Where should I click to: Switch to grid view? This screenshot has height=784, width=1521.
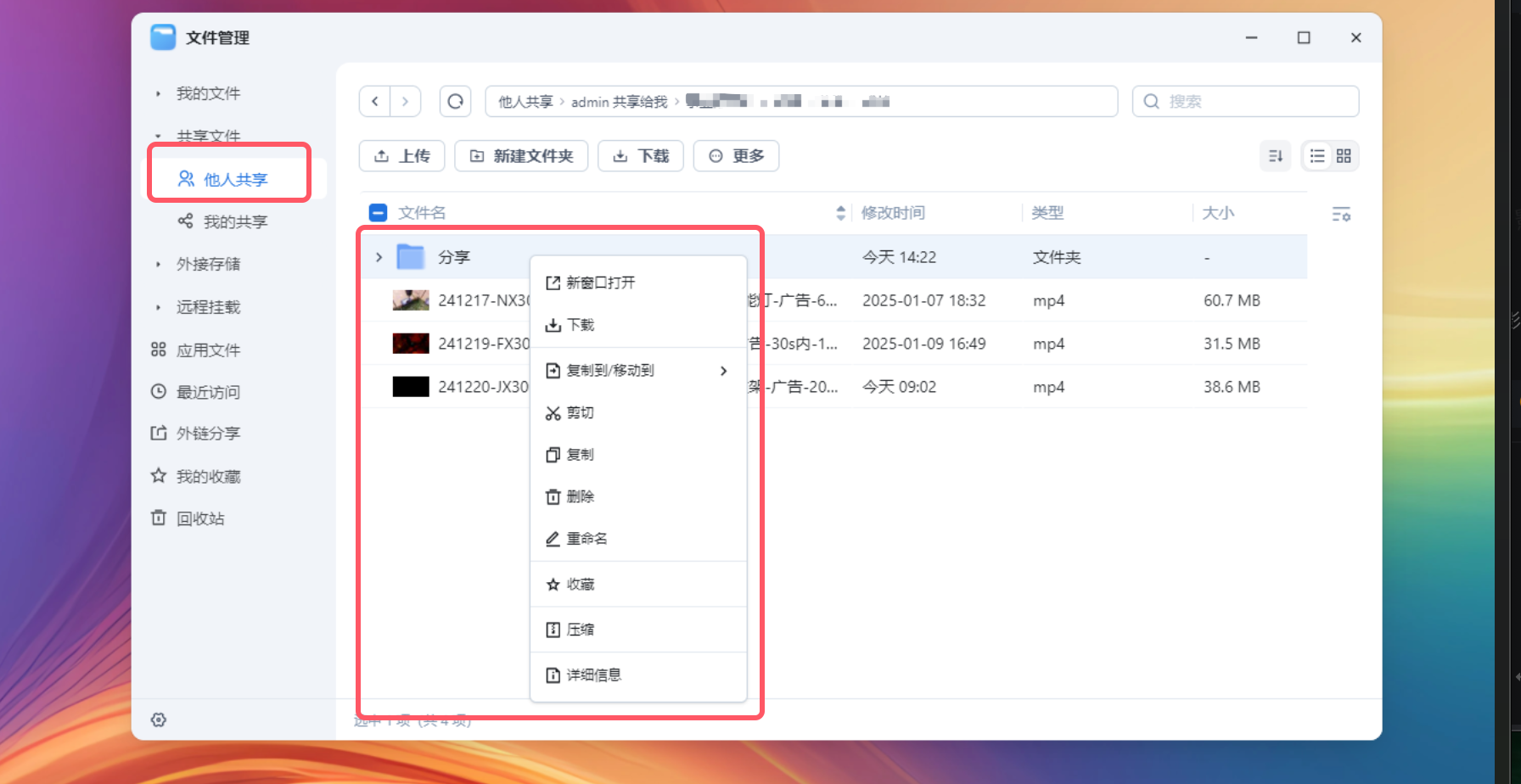pos(1344,156)
